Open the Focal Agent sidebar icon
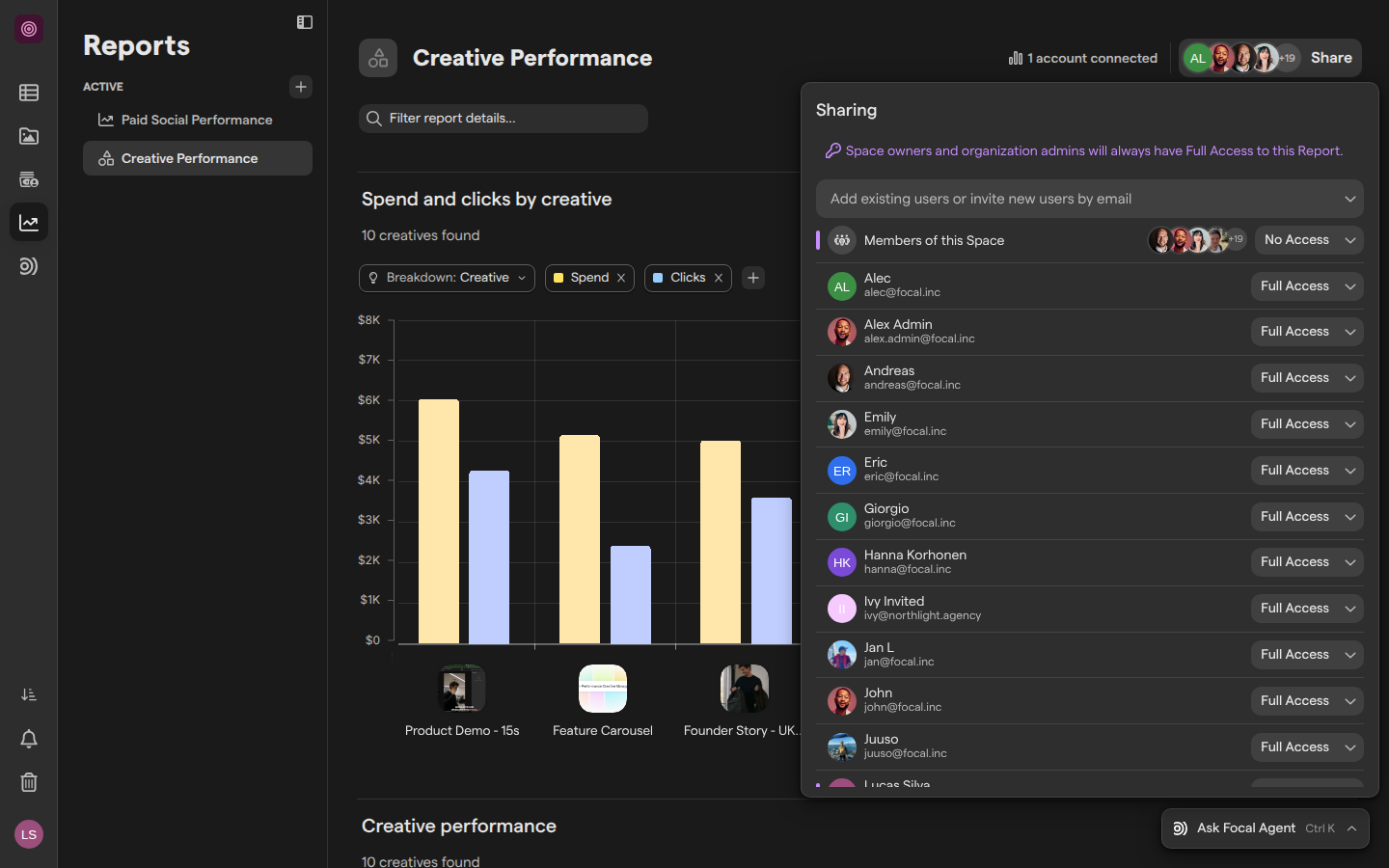 tap(29, 266)
